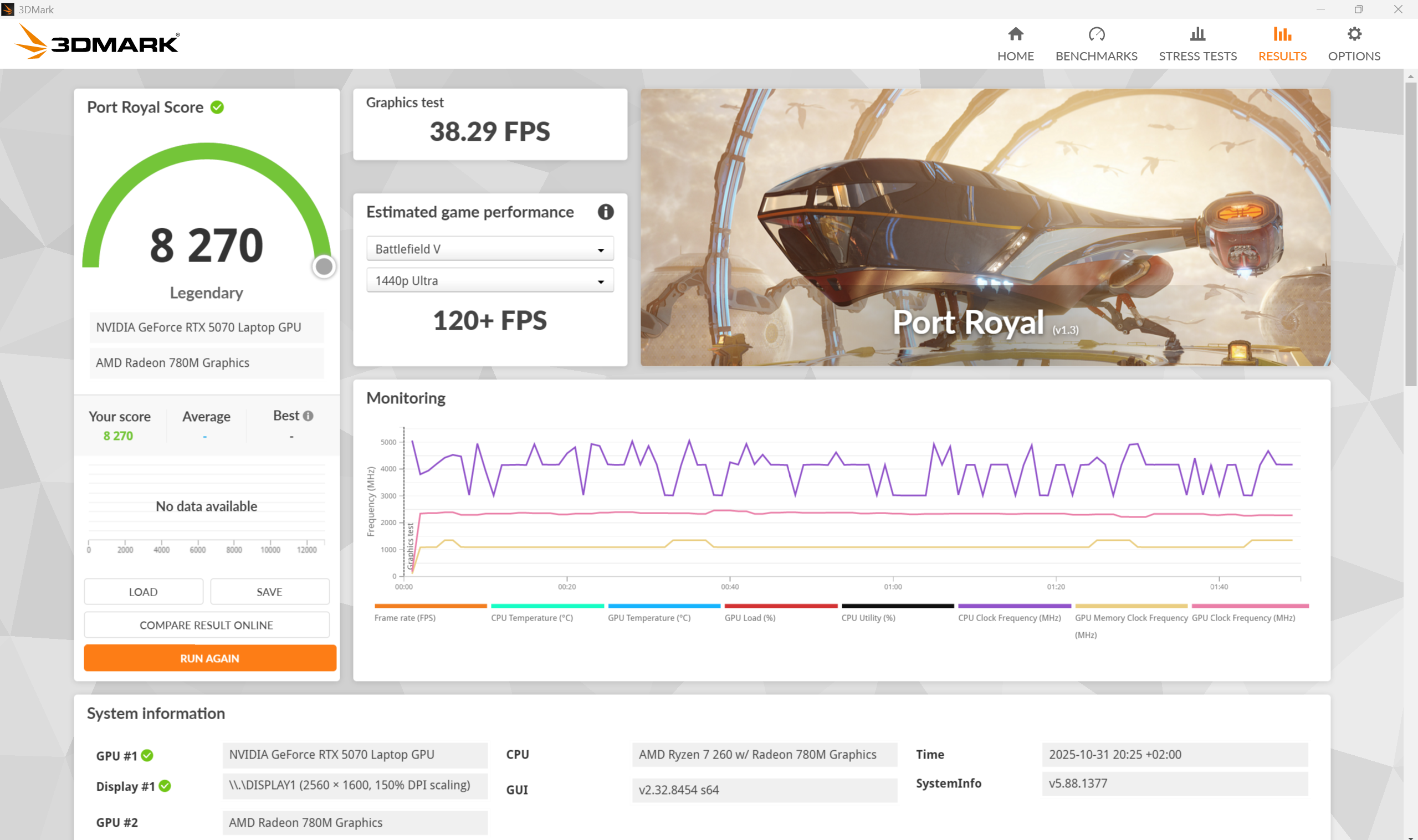This screenshot has height=840, width=1418.
Task: Click GPU #1 validation checkmark in System information
Action: [x=147, y=756]
